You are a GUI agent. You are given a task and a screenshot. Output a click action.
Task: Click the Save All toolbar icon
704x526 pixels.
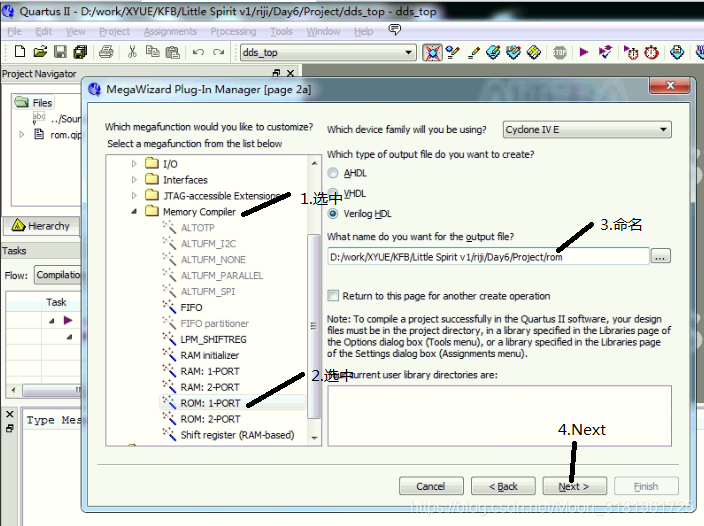tap(80, 52)
